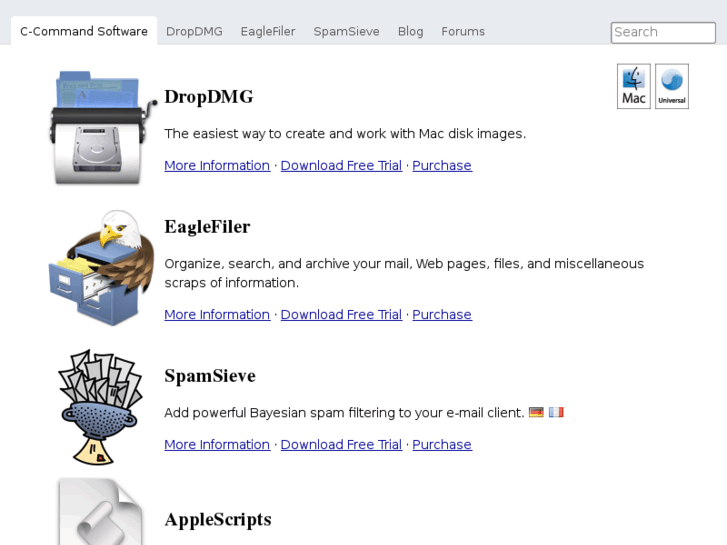Click the EagleFiler heading text
Screen dimensions: 727x545
pyautogui.click(x=207, y=227)
